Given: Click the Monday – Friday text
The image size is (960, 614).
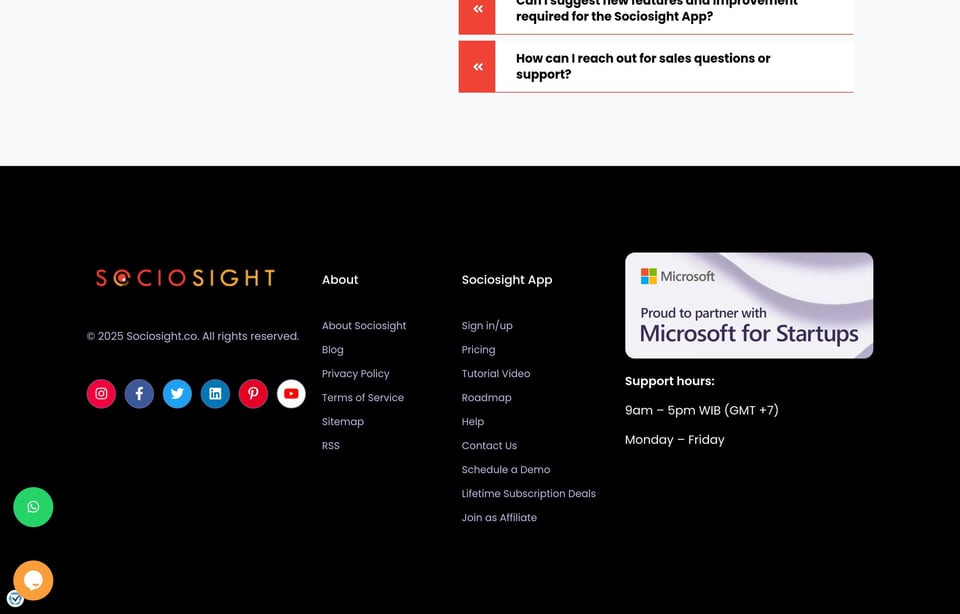Looking at the screenshot, I should click(674, 440).
